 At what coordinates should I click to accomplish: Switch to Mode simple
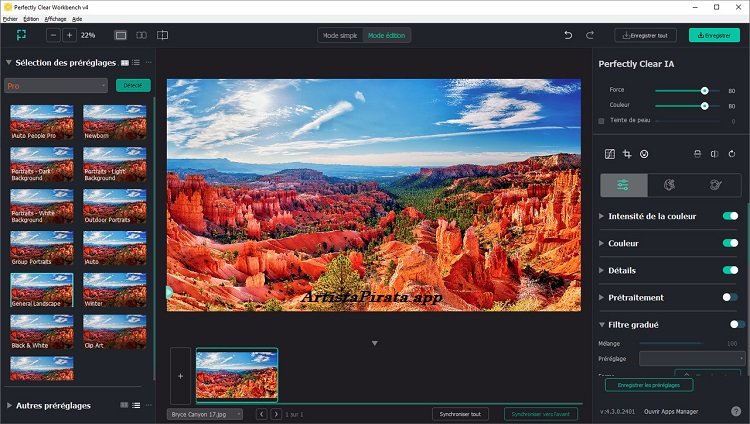click(x=340, y=35)
